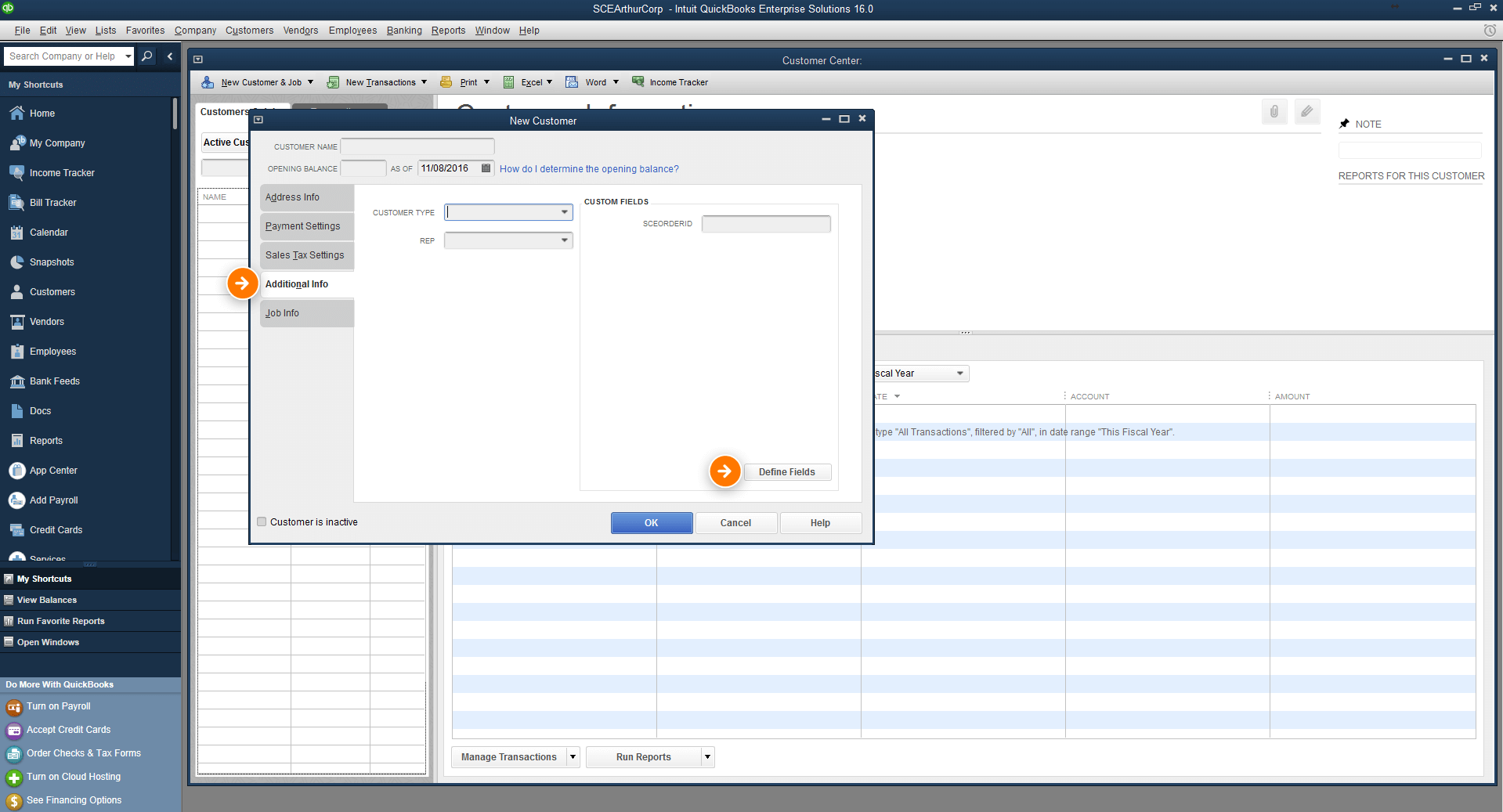Click the search magnifier icon
Screen dimensions: 1503x812
tap(146, 56)
